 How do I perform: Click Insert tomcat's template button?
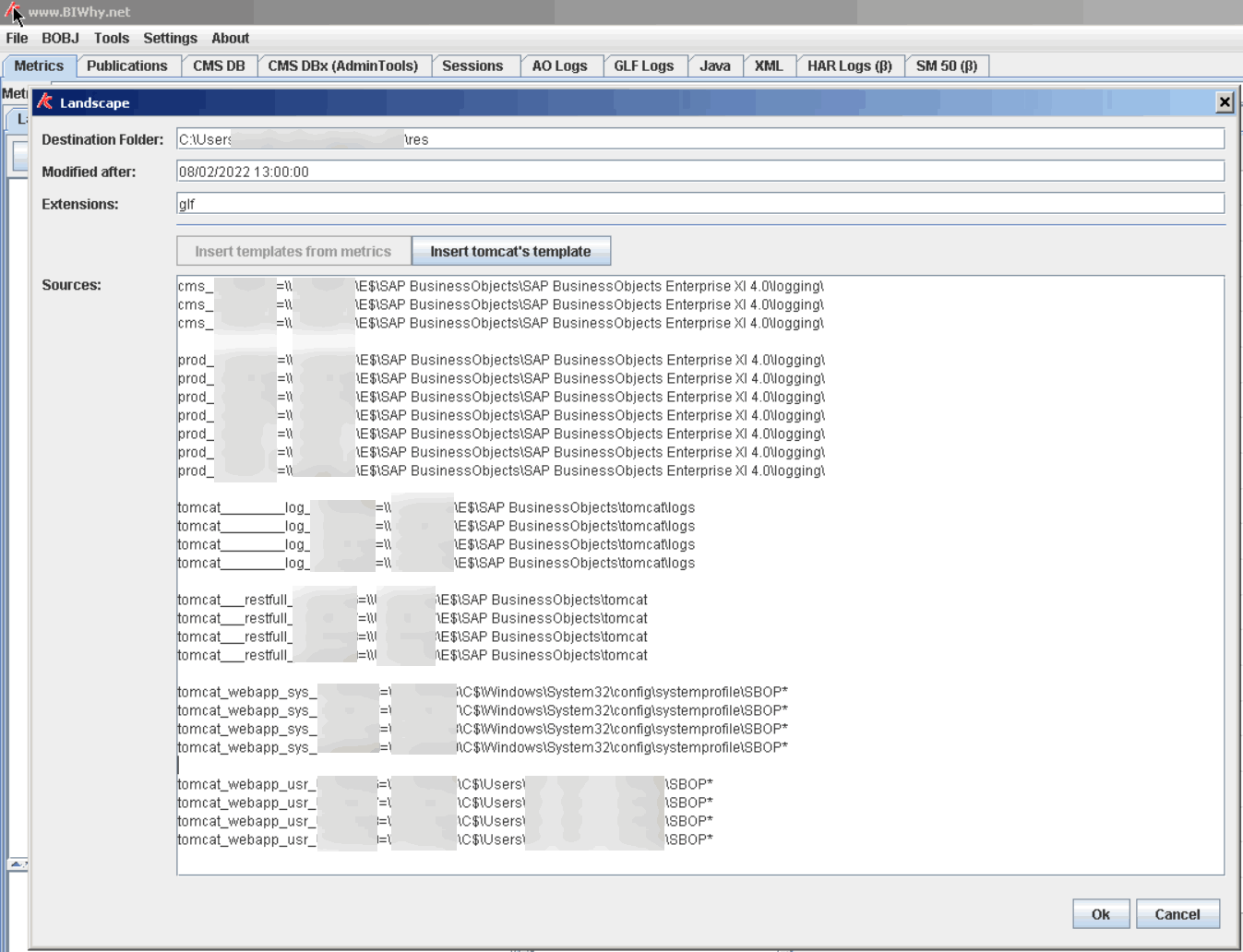point(510,251)
